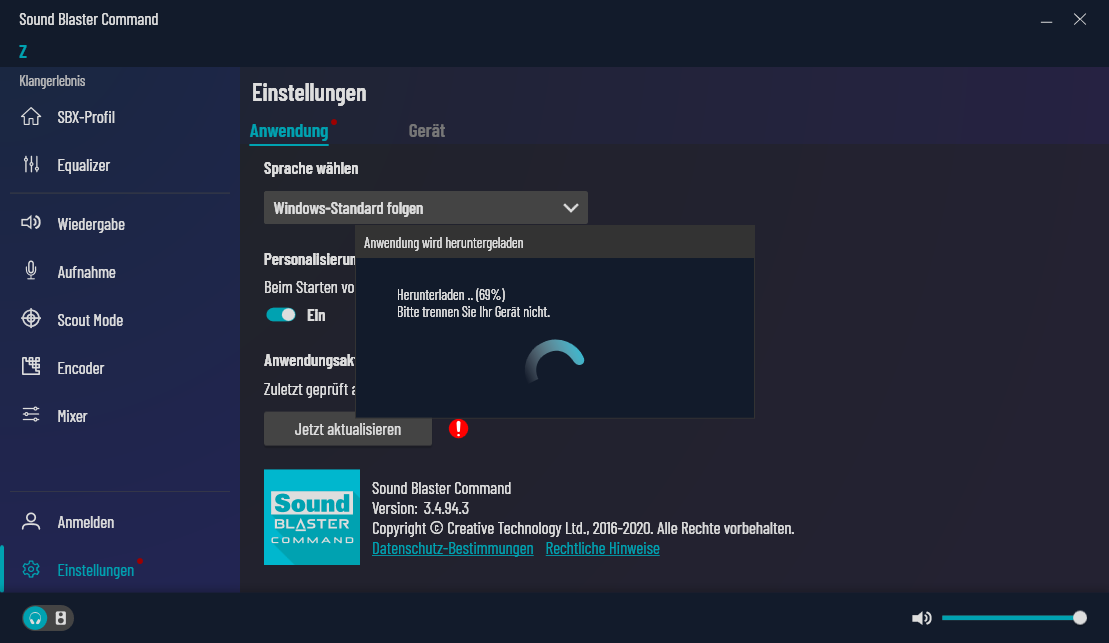1109x643 pixels.
Task: Switch to the Anwendung tab
Action: (x=289, y=131)
